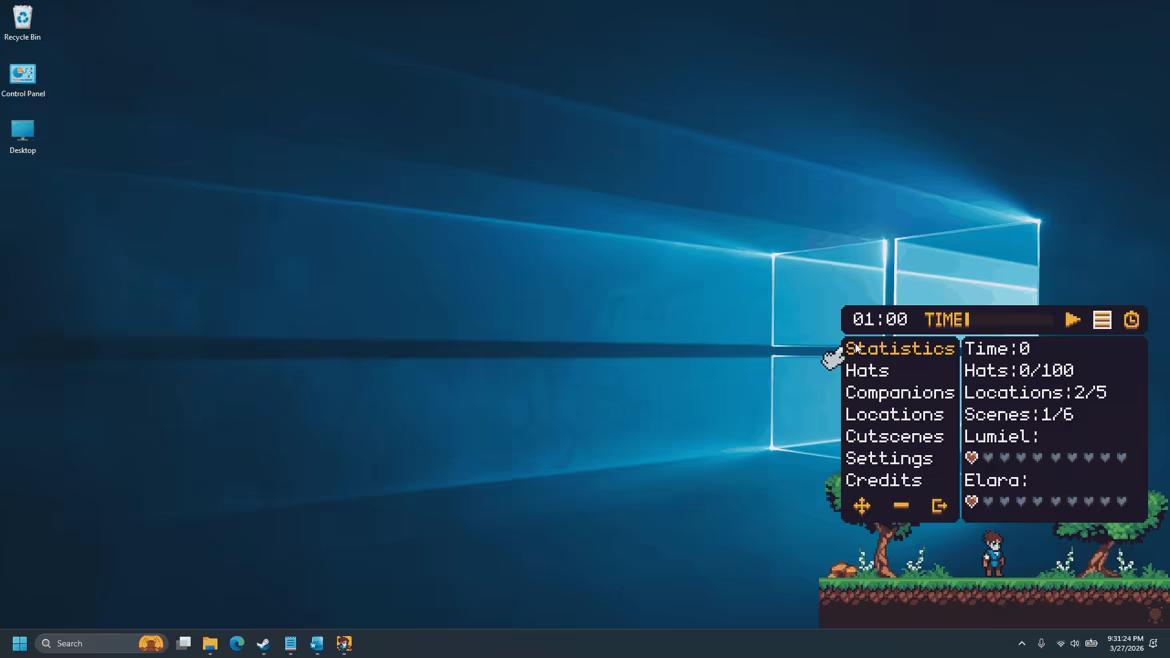
Task: Toggle the hamburger menu icon
Action: 1102,320
